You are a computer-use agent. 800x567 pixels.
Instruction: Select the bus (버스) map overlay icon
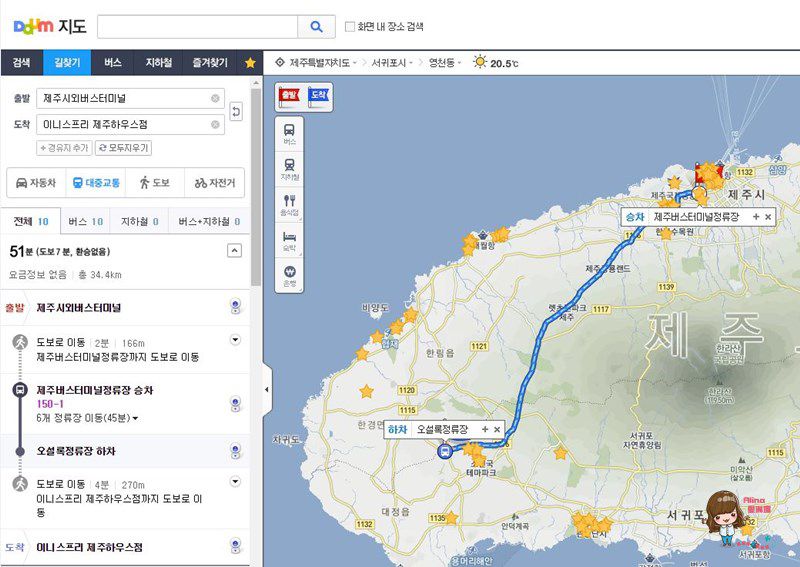coord(289,134)
